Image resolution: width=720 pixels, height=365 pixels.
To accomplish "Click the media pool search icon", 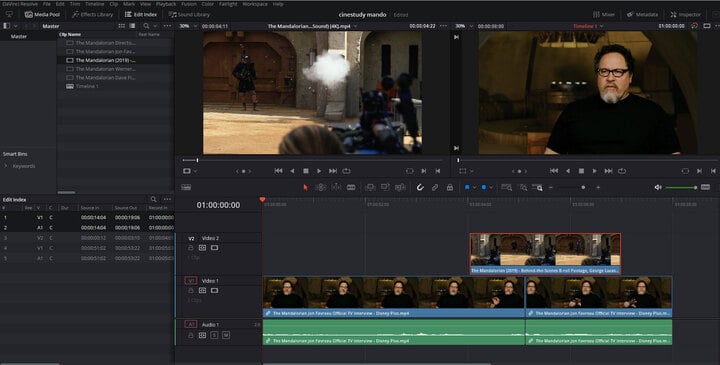I will pyautogui.click(x=146, y=26).
